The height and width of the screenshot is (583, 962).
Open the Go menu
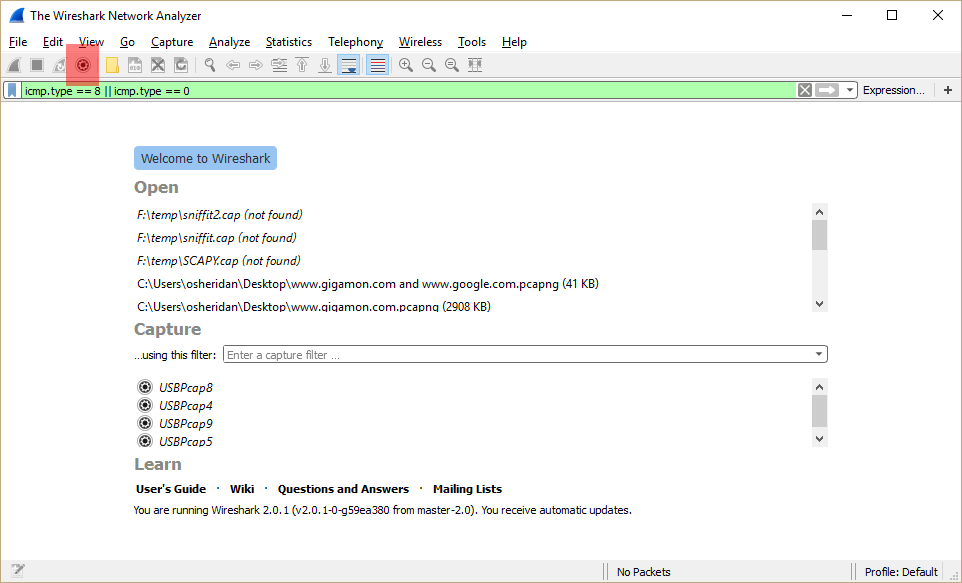pyautogui.click(x=127, y=42)
